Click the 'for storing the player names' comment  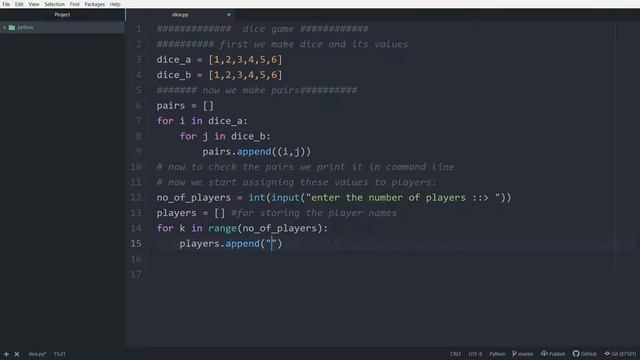point(314,213)
